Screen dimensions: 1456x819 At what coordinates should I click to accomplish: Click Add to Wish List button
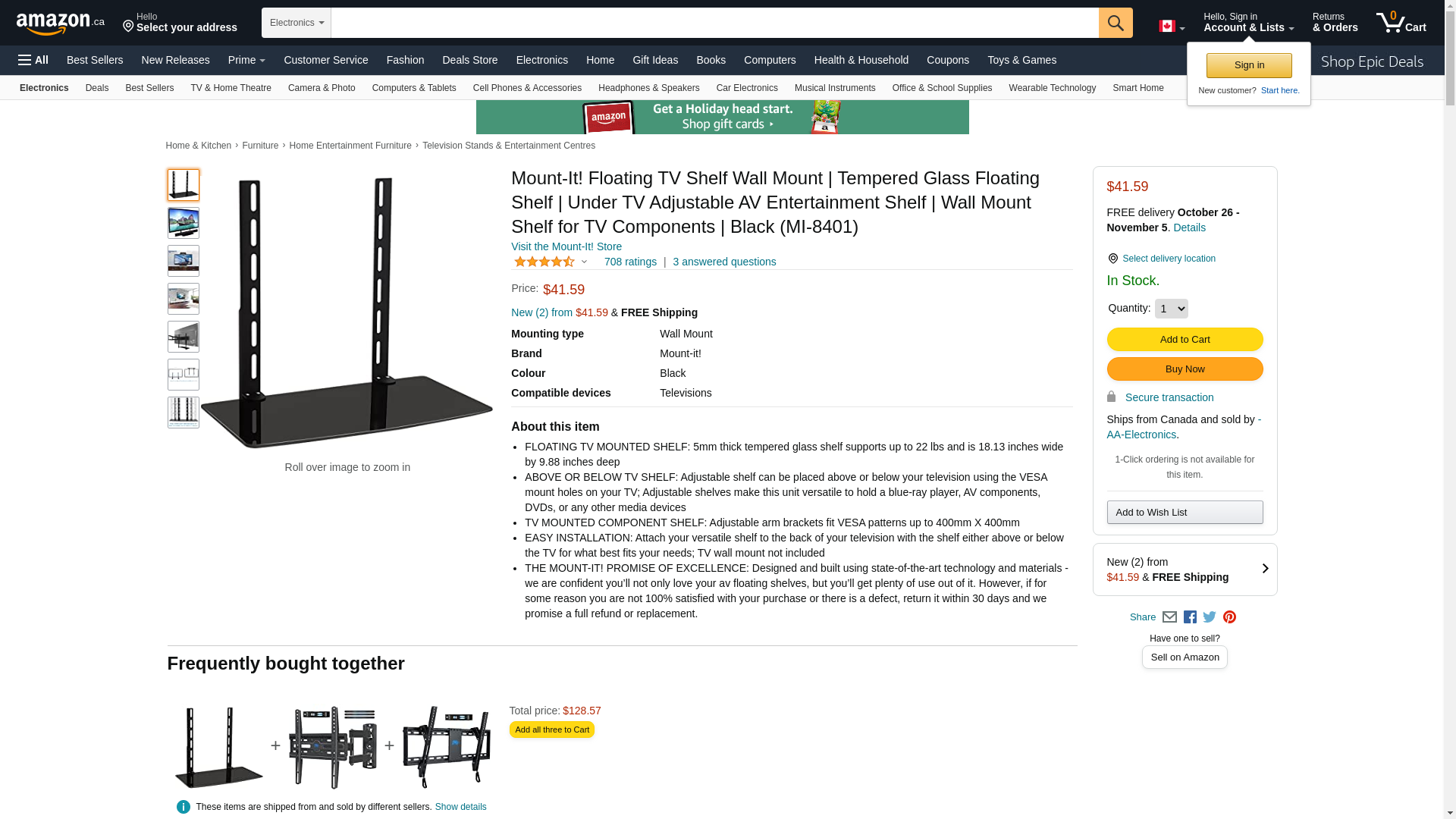click(x=1185, y=513)
